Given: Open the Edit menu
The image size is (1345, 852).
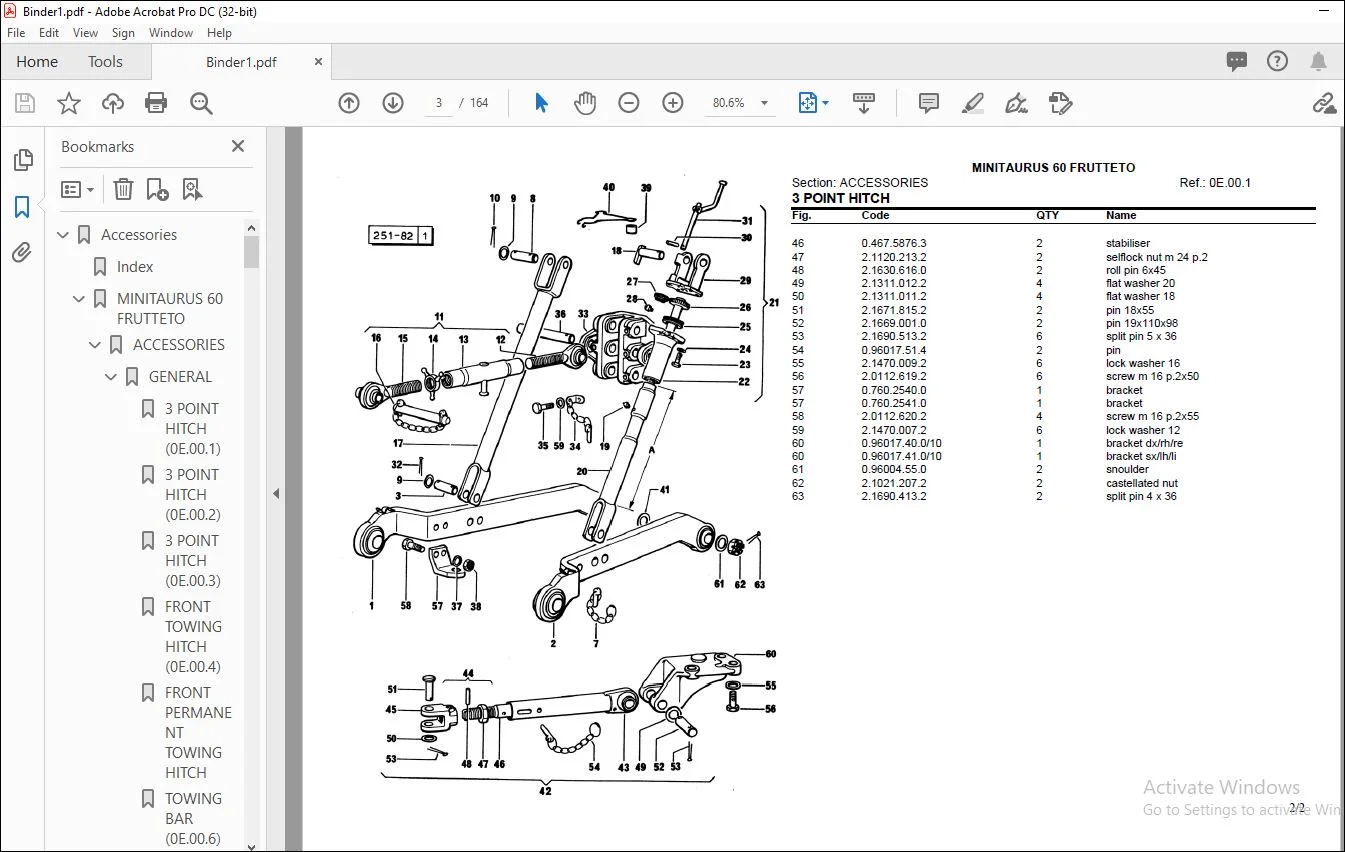Looking at the screenshot, I should (49, 33).
